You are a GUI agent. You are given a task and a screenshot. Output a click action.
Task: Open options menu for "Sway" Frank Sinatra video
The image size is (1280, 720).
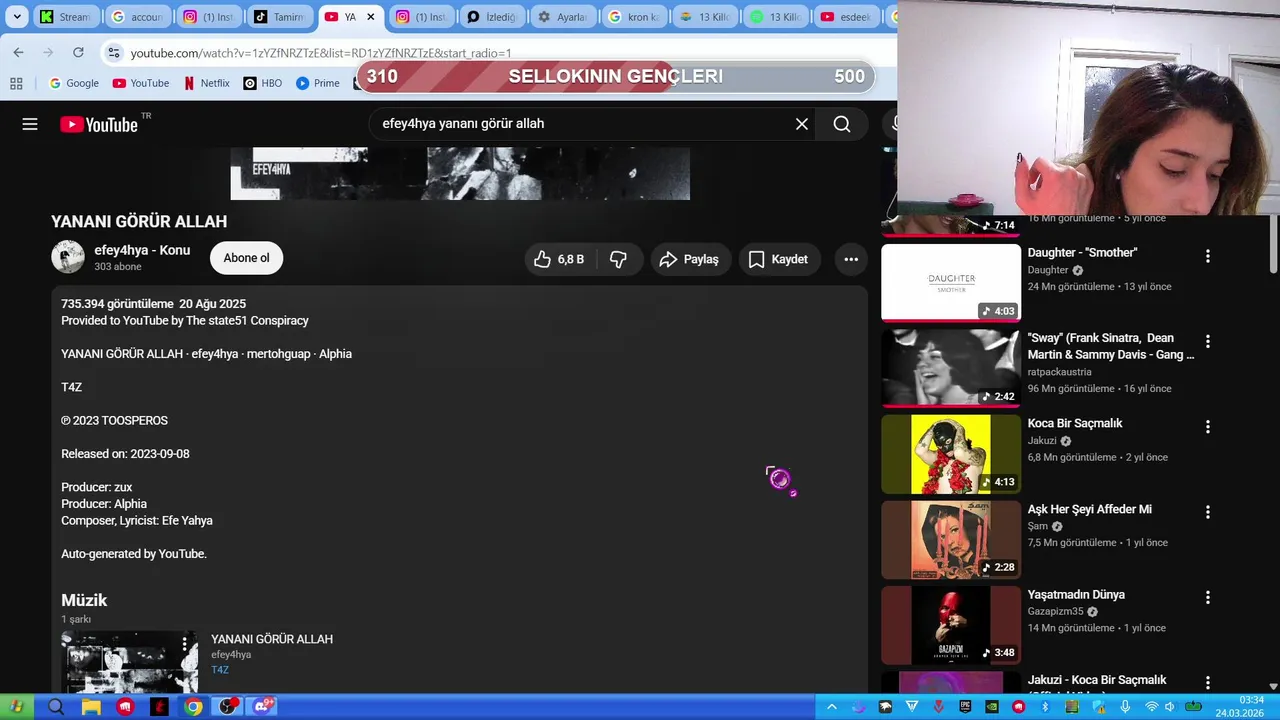point(1207,341)
